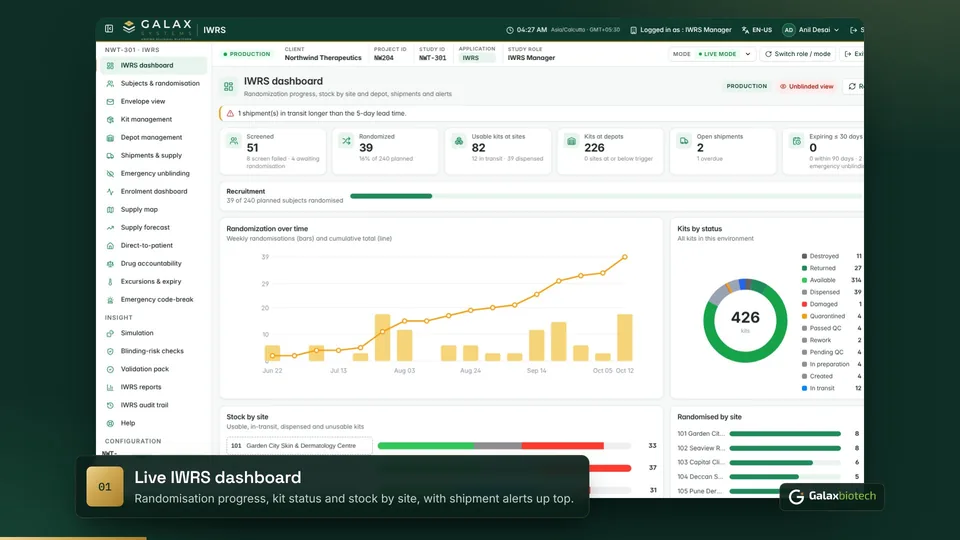Image resolution: width=960 pixels, height=540 pixels.
Task: Open IWRS dashboard in sidebar
Action: (x=154, y=66)
